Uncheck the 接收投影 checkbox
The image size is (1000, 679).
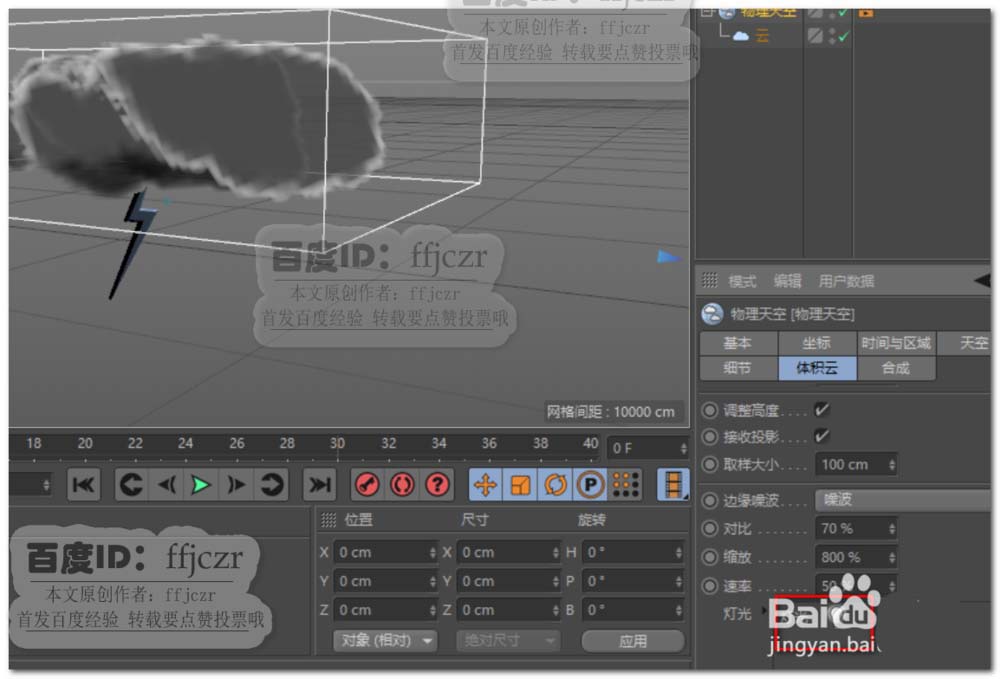[822, 436]
